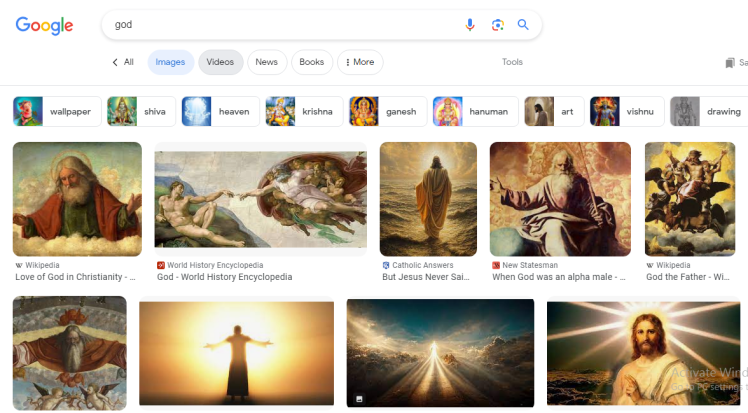Viewport: 748px width, 413px height.
Task: Choose the hanuman filter chip
Action: pyautogui.click(x=475, y=112)
